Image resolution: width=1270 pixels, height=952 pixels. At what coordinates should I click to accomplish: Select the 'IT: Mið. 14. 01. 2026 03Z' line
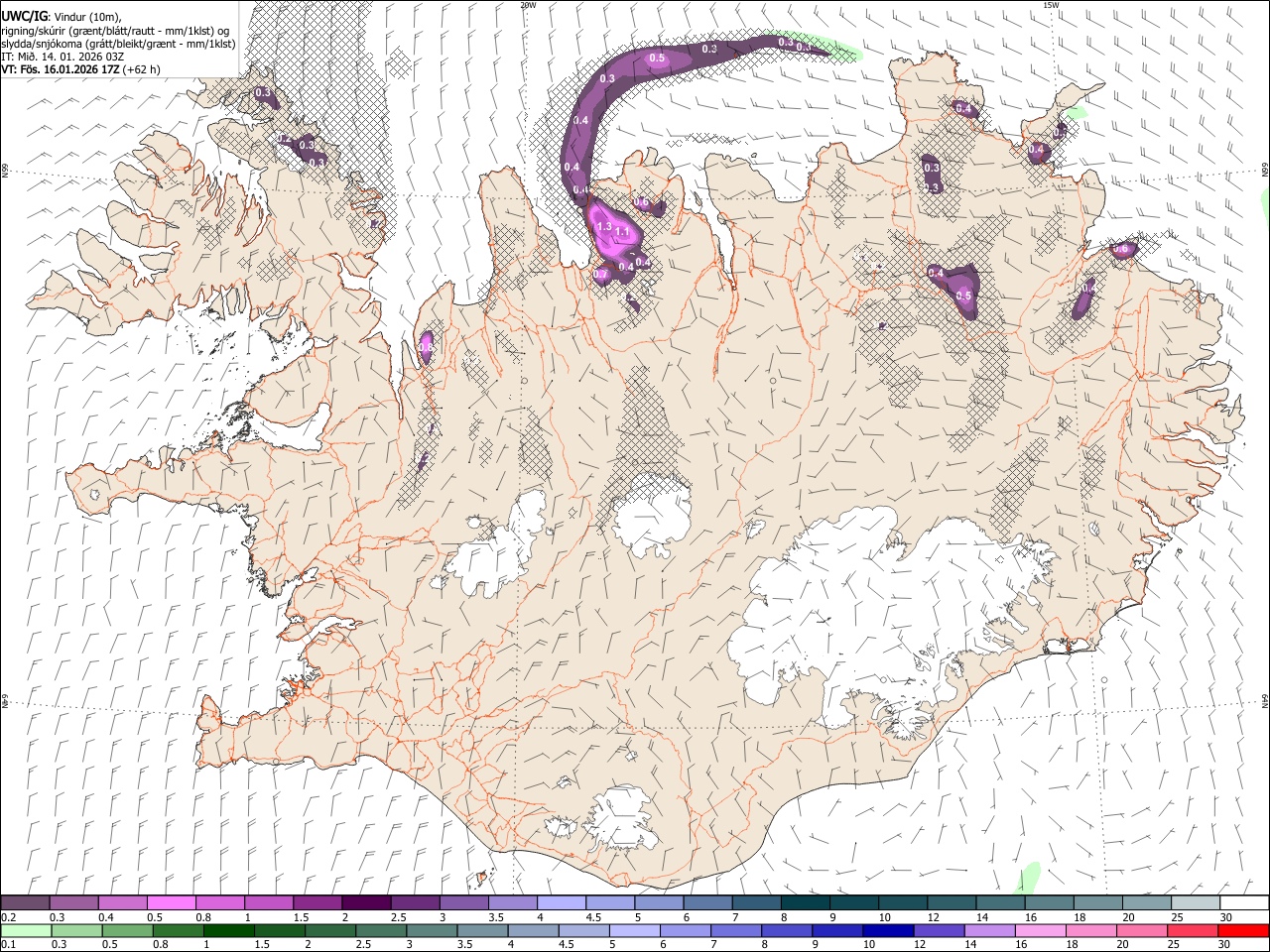[x=63, y=57]
